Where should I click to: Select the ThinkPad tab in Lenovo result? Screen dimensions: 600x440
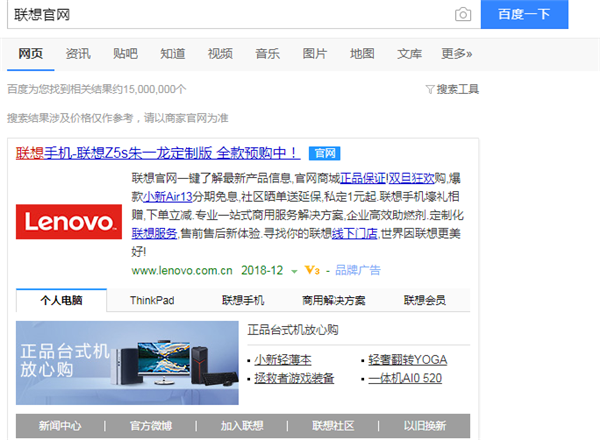point(152,300)
